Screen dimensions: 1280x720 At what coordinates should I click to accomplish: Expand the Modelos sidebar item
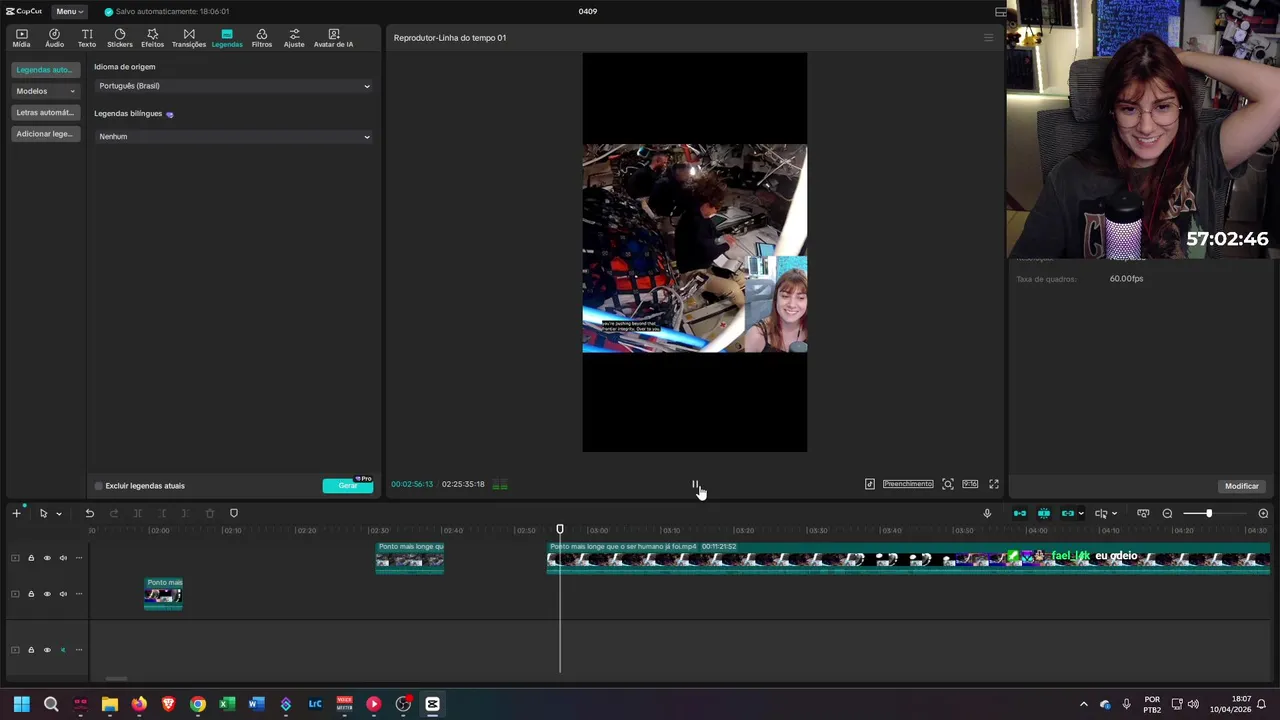[45, 91]
